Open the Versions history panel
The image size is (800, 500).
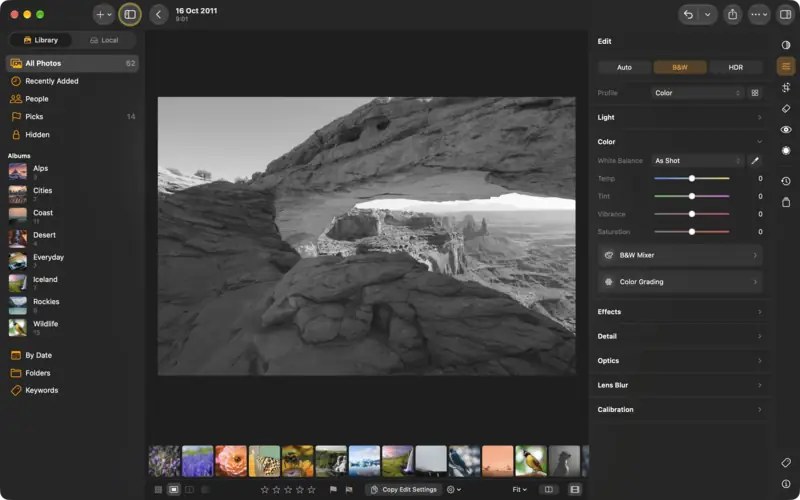(786, 181)
